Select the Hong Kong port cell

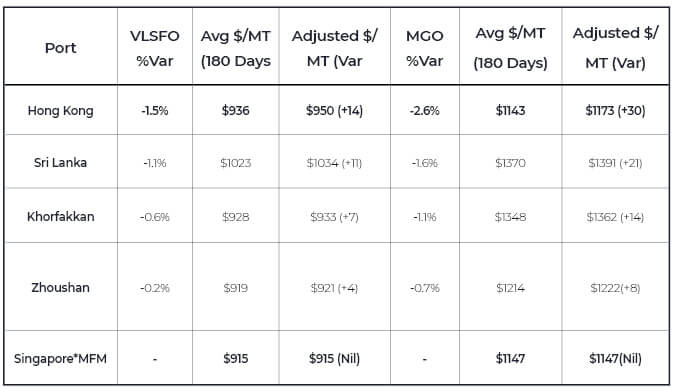(61, 110)
